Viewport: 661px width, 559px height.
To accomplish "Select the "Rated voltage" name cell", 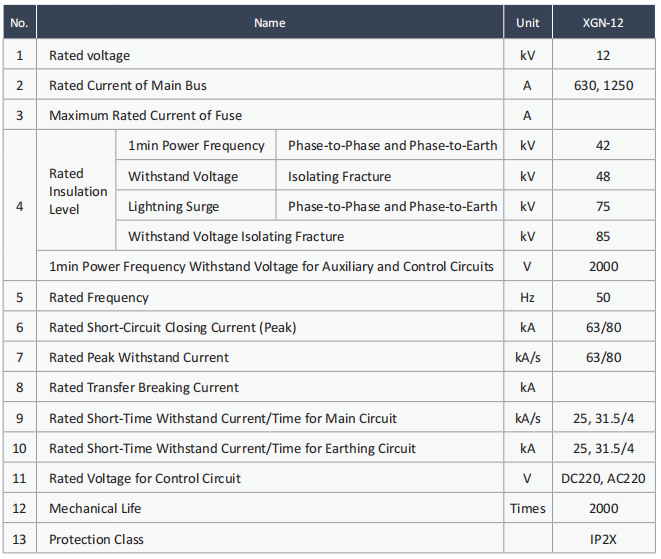I will (x=89, y=55).
